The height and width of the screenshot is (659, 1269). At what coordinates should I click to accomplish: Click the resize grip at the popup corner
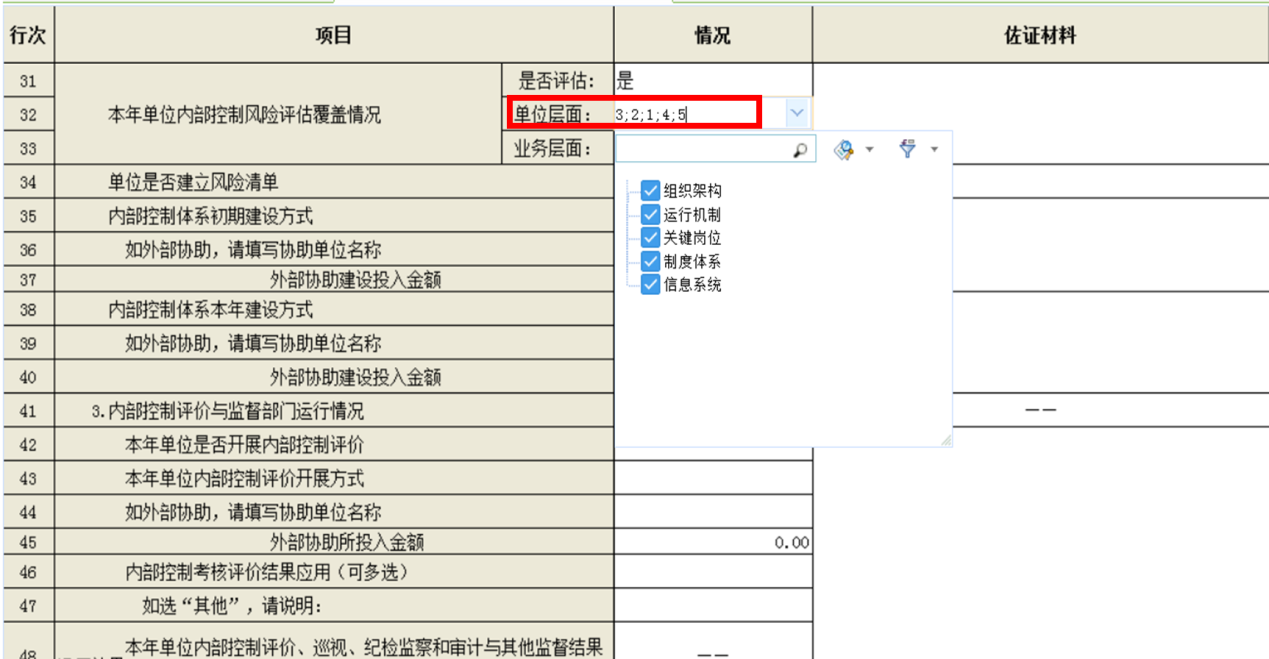[945, 440]
